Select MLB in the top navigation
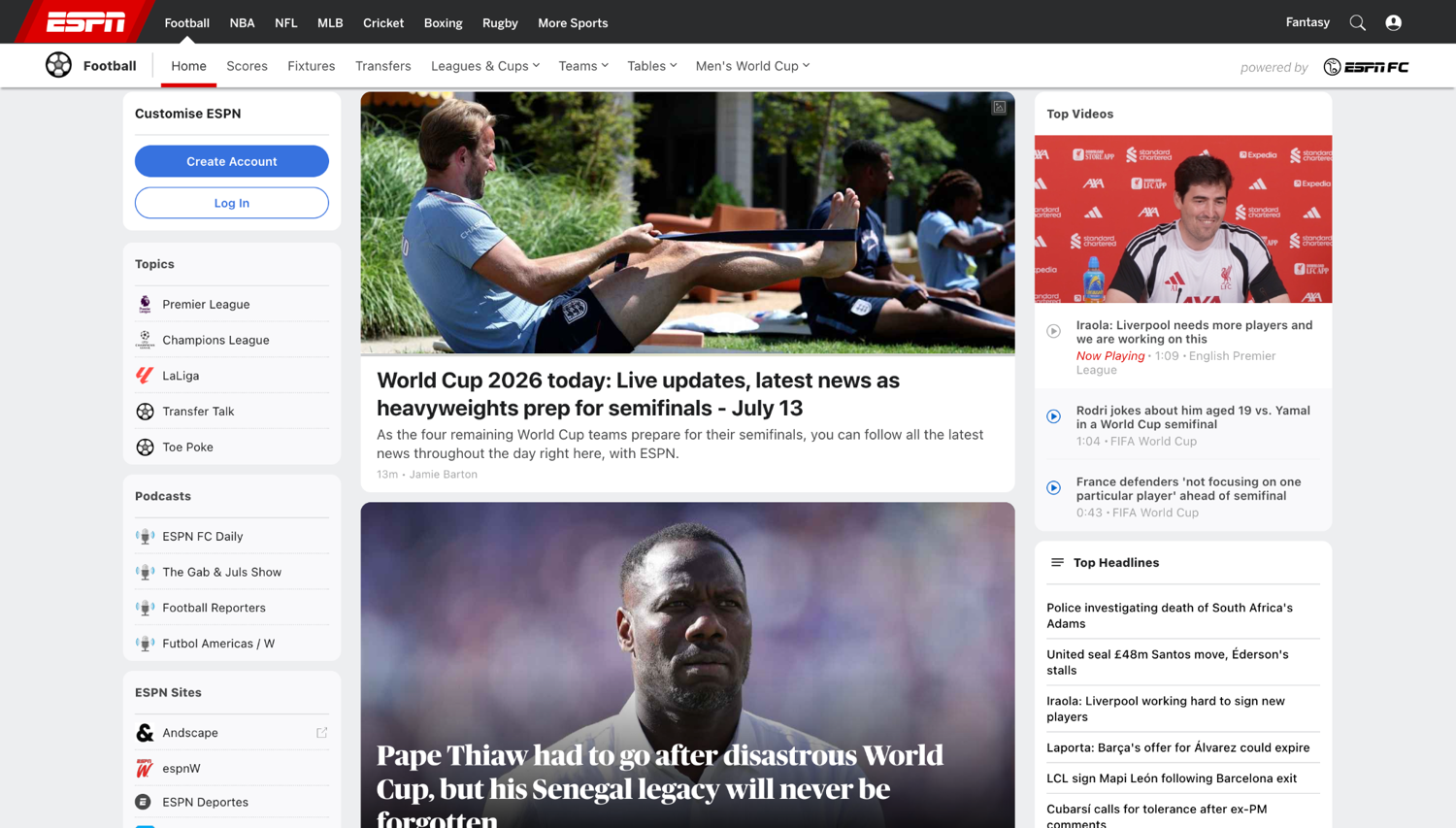 330,22
